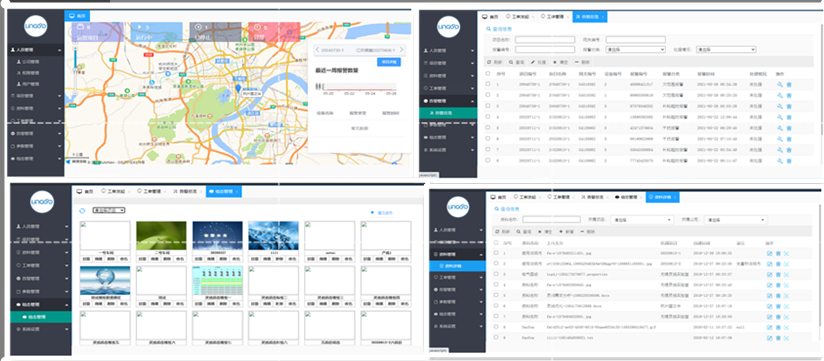Click the wrench icon in alarm table row 1
The height and width of the screenshot is (361, 824).
pos(779,84)
